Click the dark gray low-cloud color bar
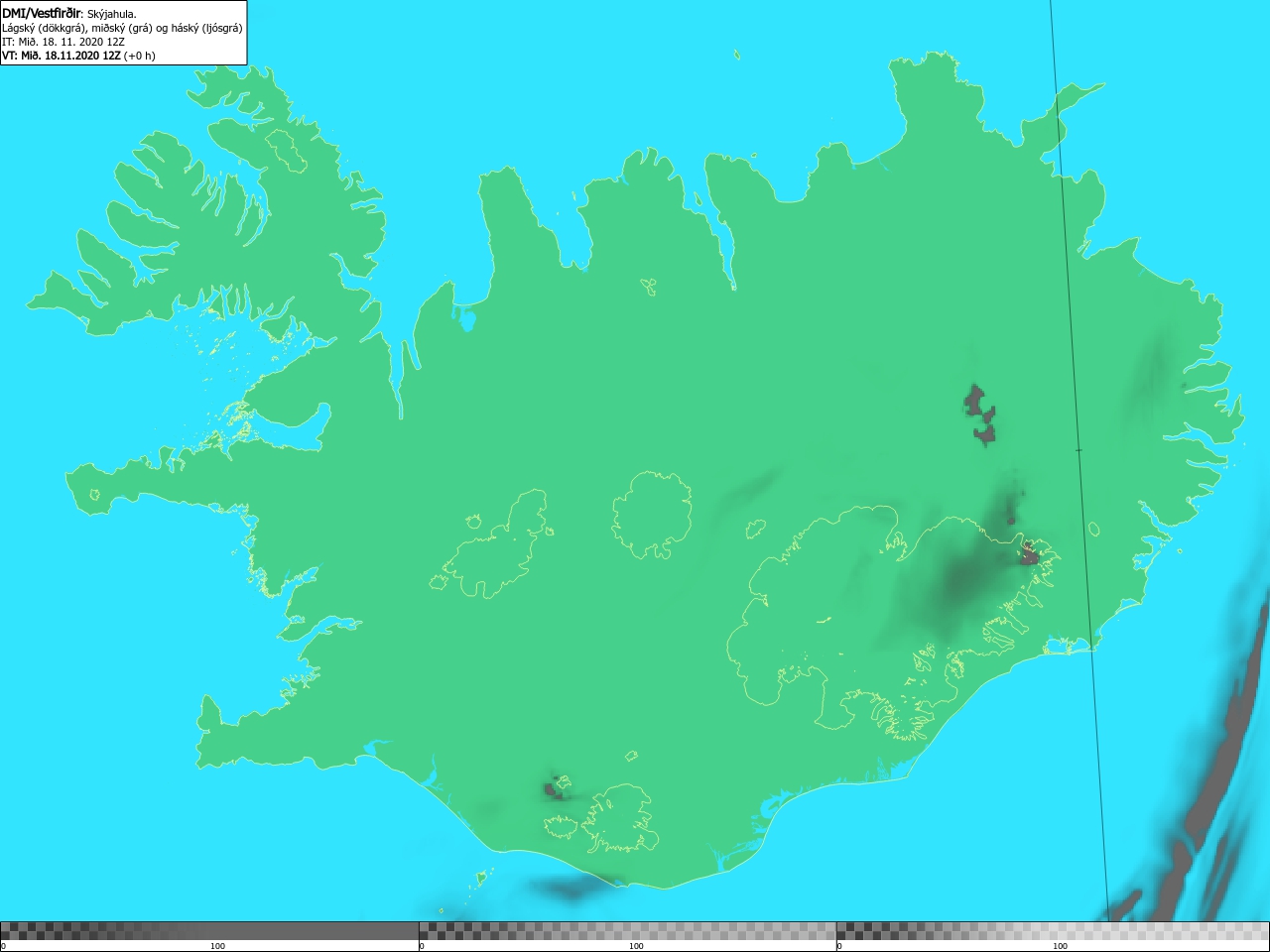Image resolution: width=1270 pixels, height=952 pixels. pyautogui.click(x=209, y=931)
